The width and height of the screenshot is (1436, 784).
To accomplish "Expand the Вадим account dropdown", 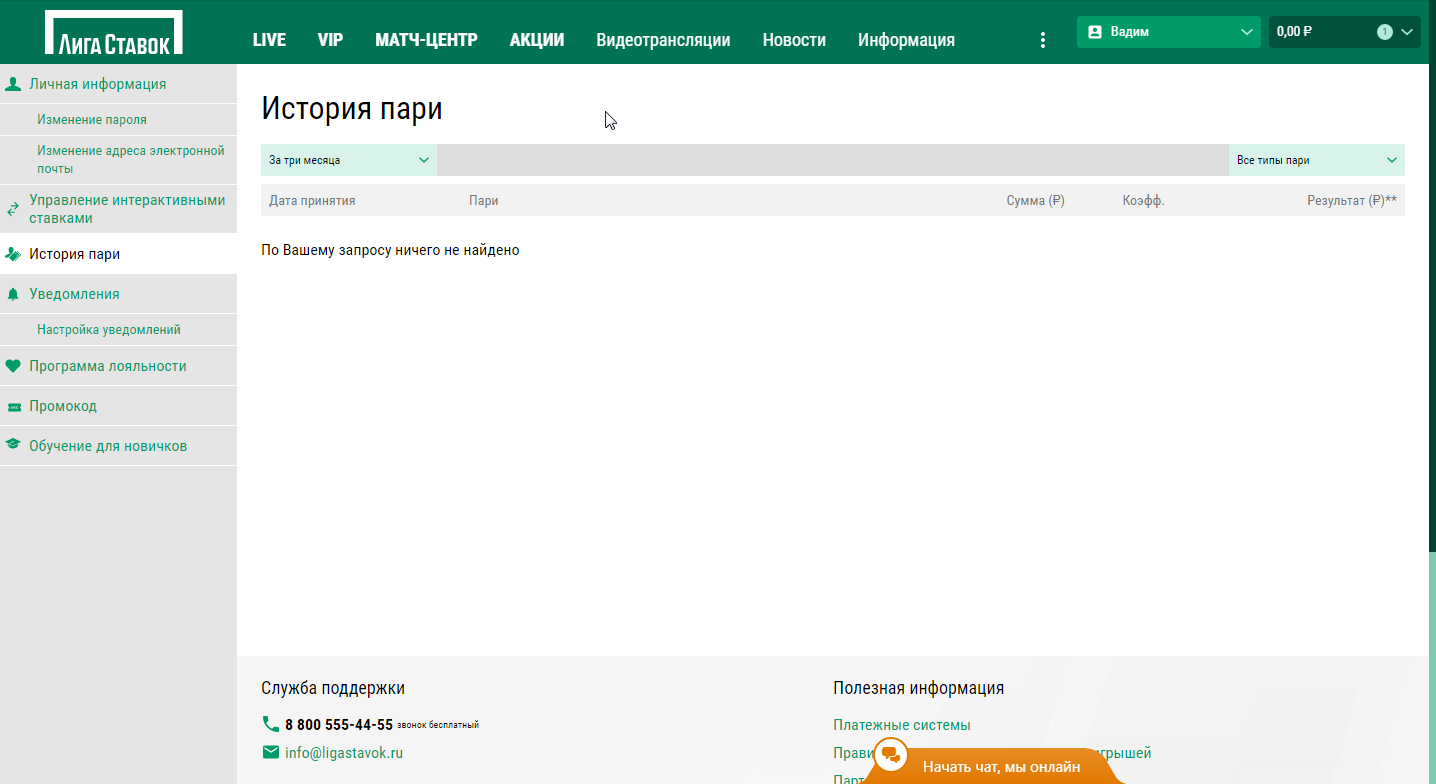I will coord(1246,32).
